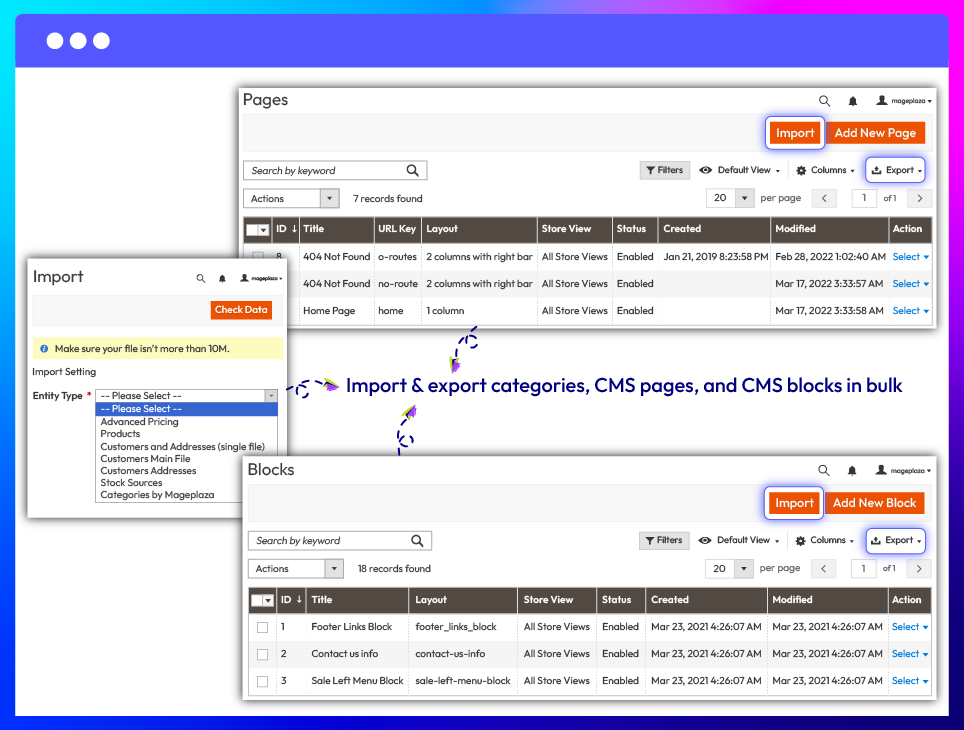Click the Columns gear icon above the Pages grid
964x730 pixels.
pyautogui.click(x=800, y=169)
